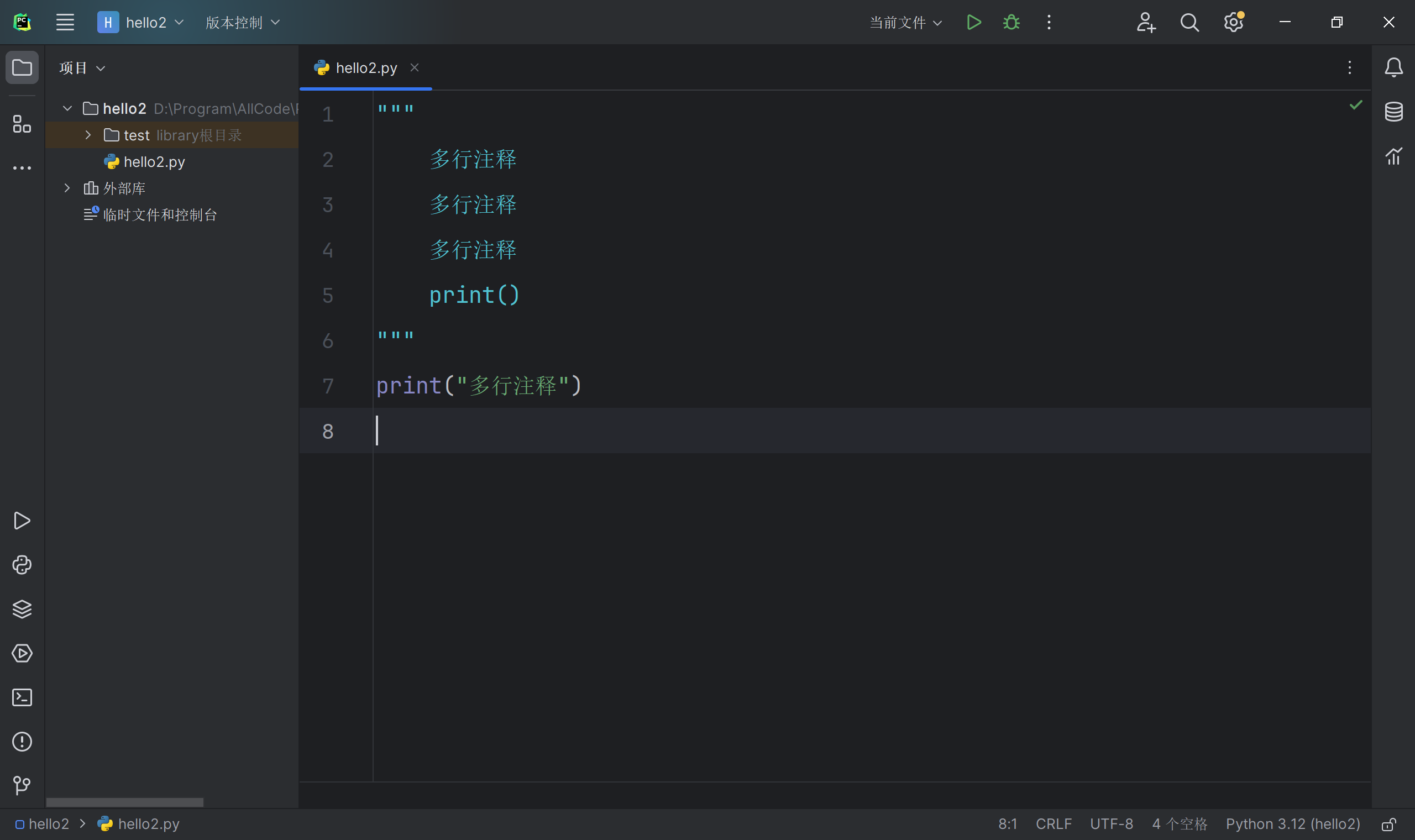Open the Python Console tool window
Viewport: 1415px width, 840px height.
click(22, 565)
